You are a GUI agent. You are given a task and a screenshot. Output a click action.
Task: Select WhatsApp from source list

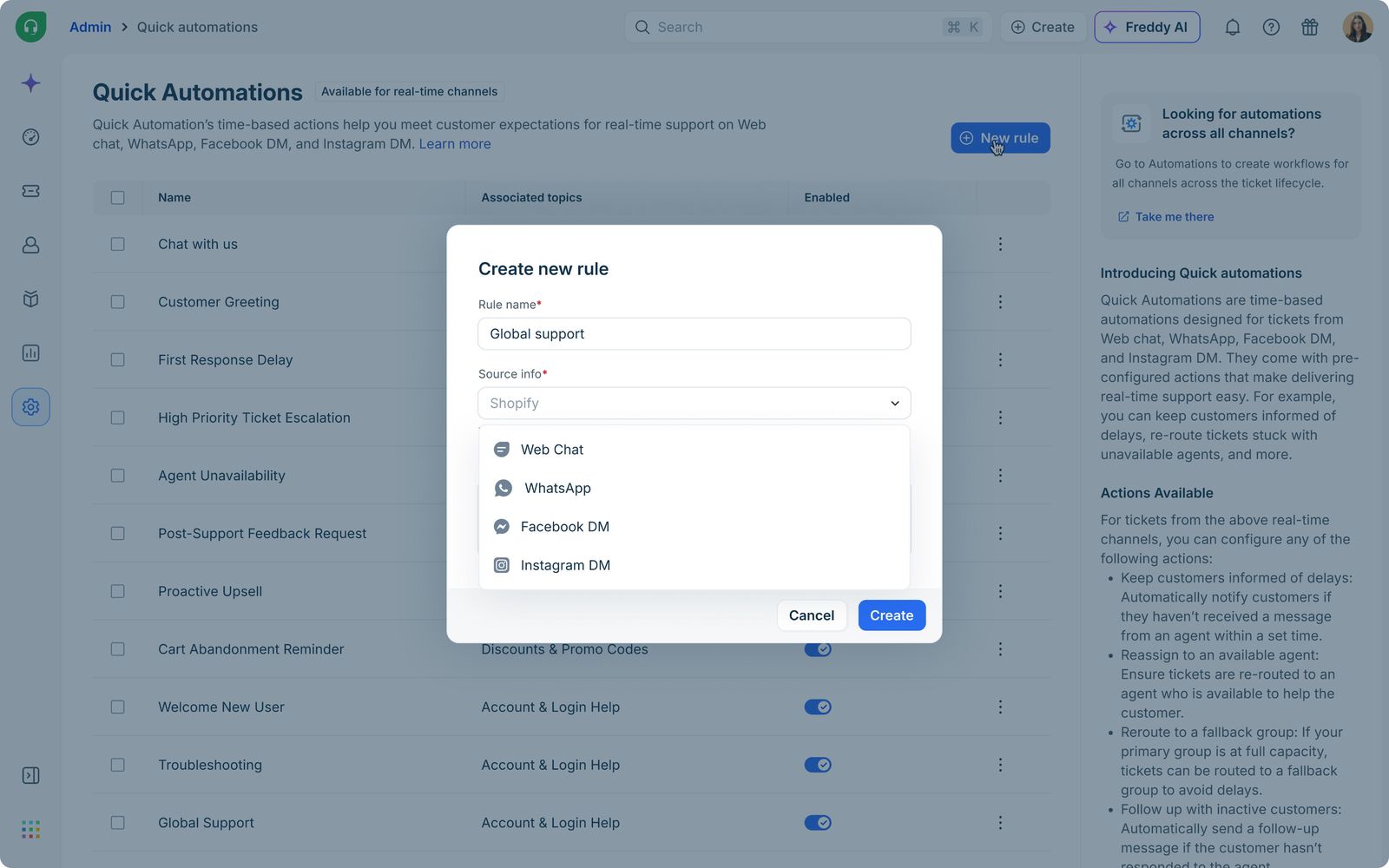[694, 488]
